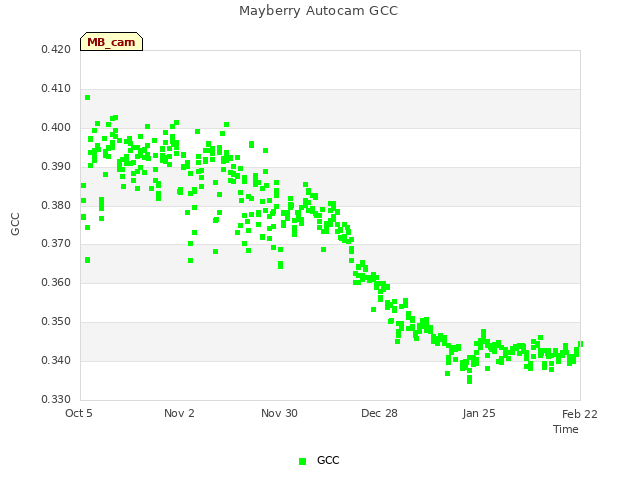Image resolution: width=640 pixels, height=480 pixels.
Task: Click the Dec 28 x-axis label
Action: point(379,413)
